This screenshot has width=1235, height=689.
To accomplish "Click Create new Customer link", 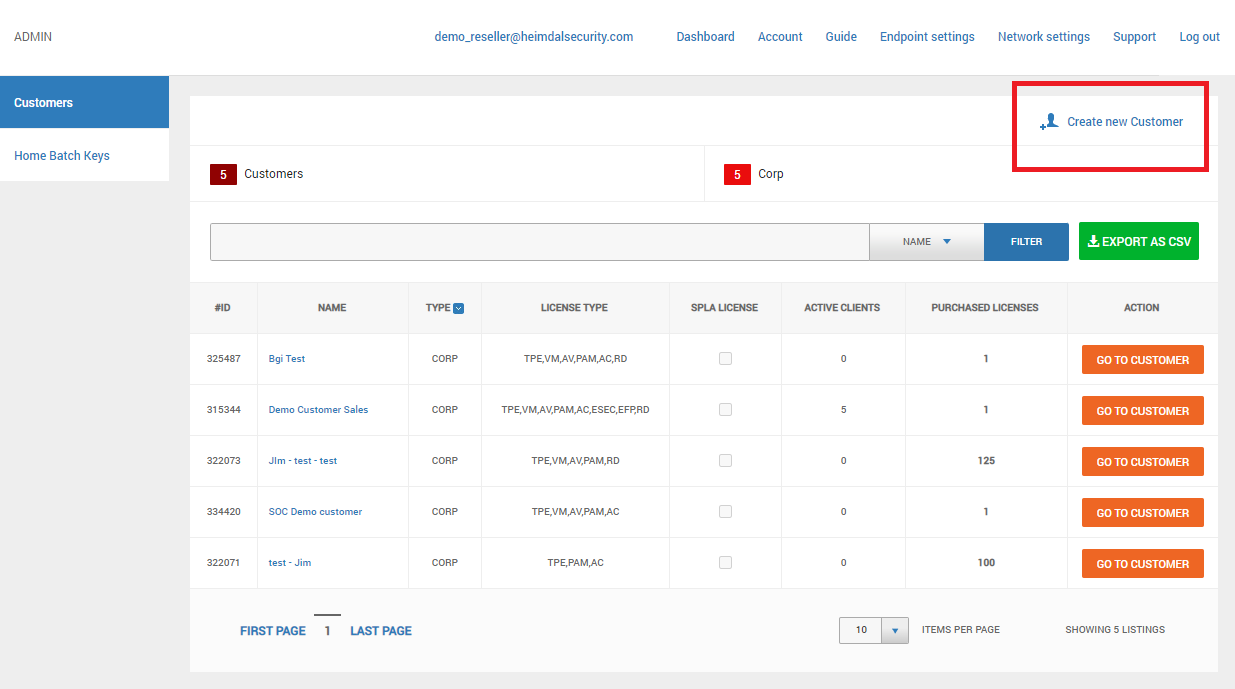I will pyautogui.click(x=1125, y=122).
